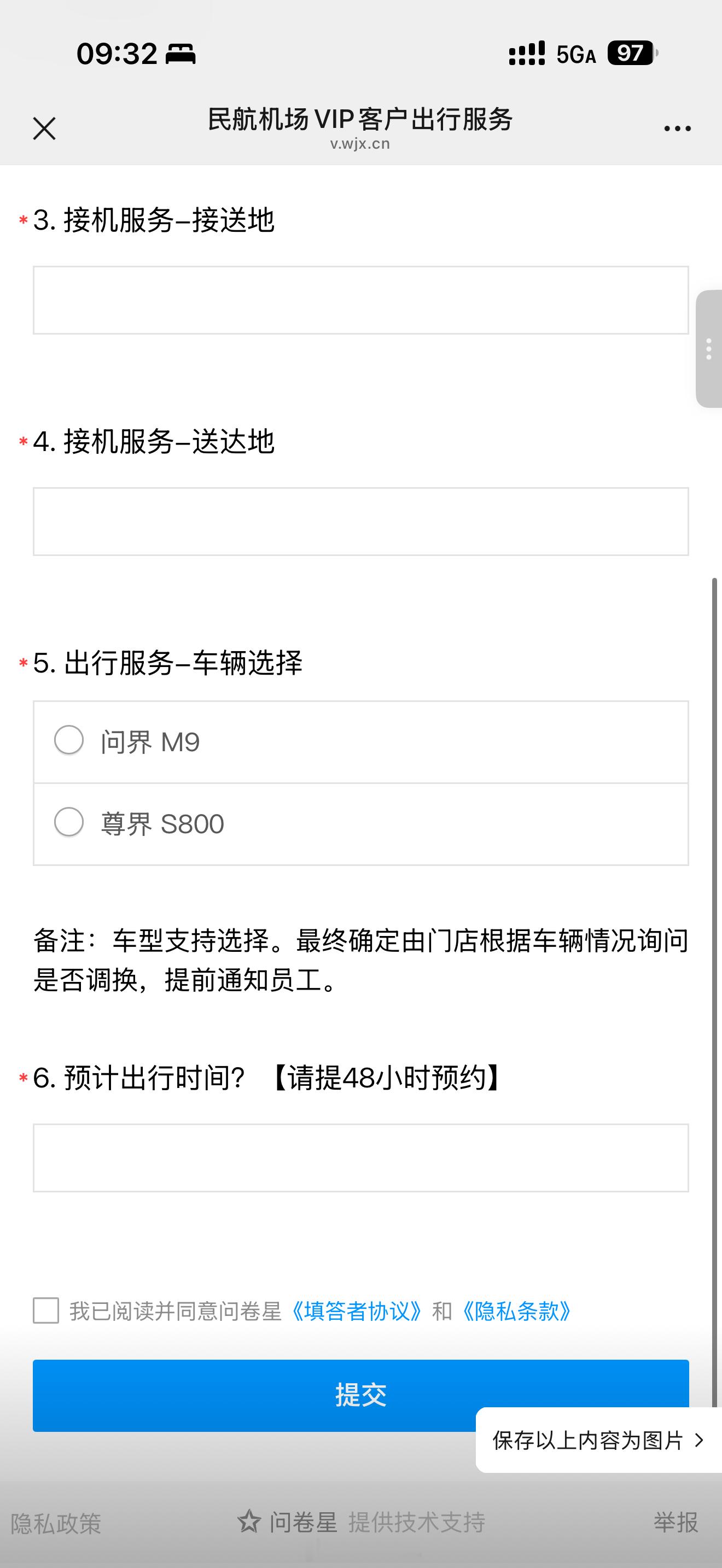Select the 尊界 S800 vehicle option
This screenshot has height=1568, width=722.
(x=360, y=823)
